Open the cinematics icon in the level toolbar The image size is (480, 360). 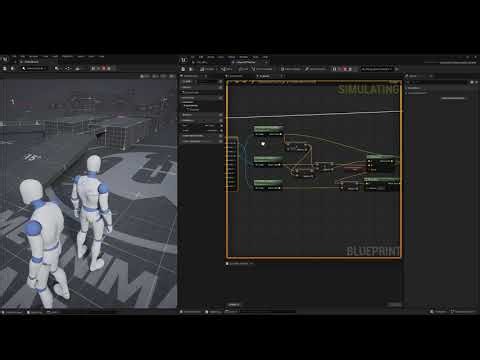(78, 68)
